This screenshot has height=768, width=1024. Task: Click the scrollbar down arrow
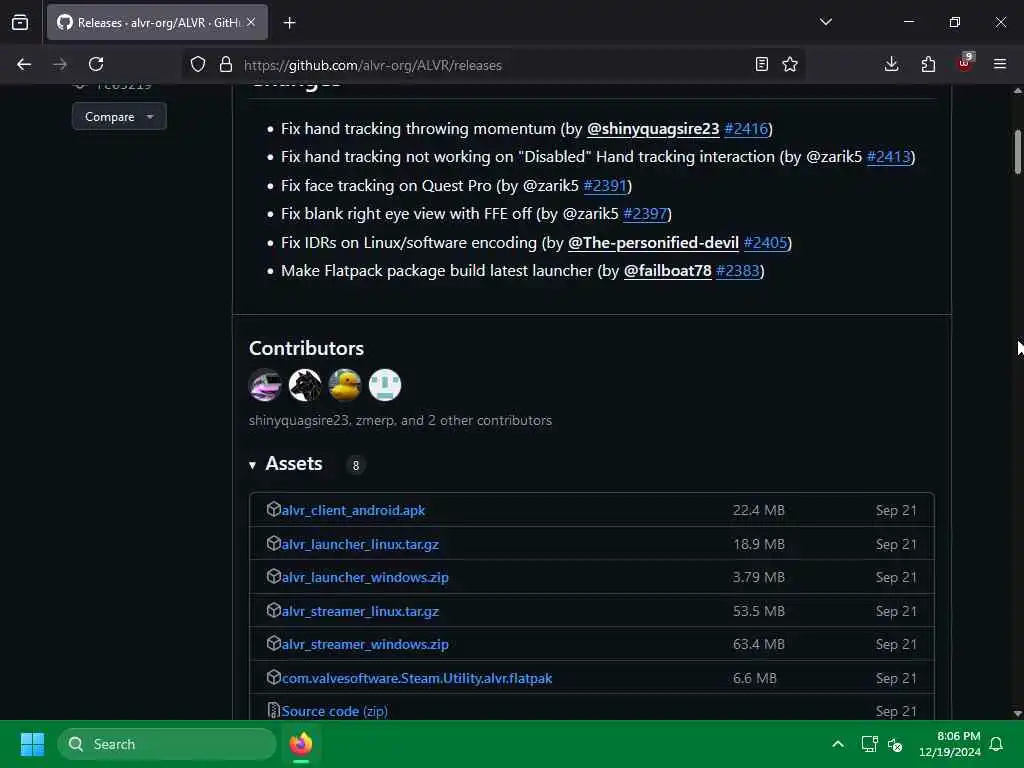1017,713
